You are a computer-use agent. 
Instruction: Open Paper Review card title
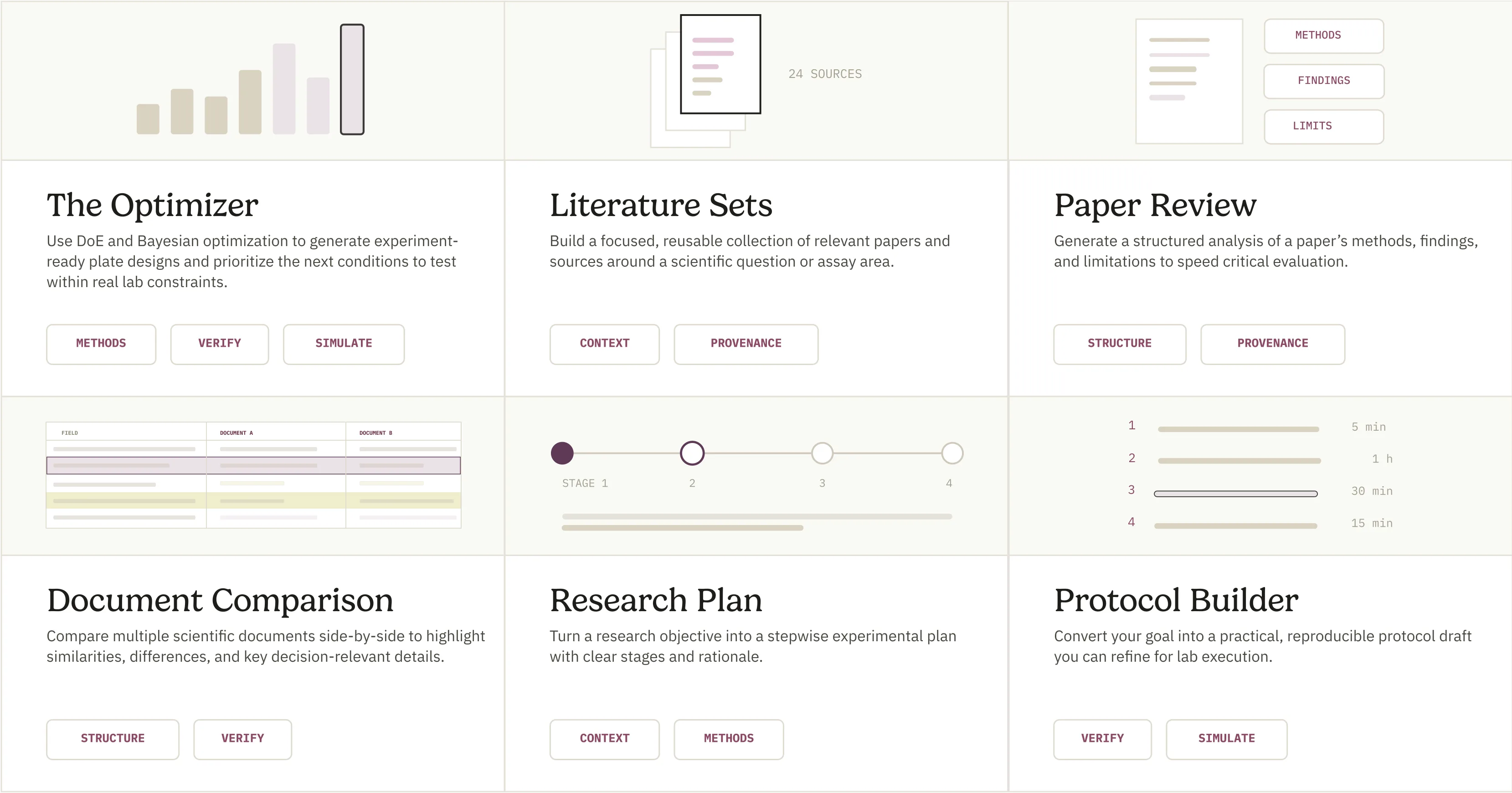click(x=1155, y=206)
